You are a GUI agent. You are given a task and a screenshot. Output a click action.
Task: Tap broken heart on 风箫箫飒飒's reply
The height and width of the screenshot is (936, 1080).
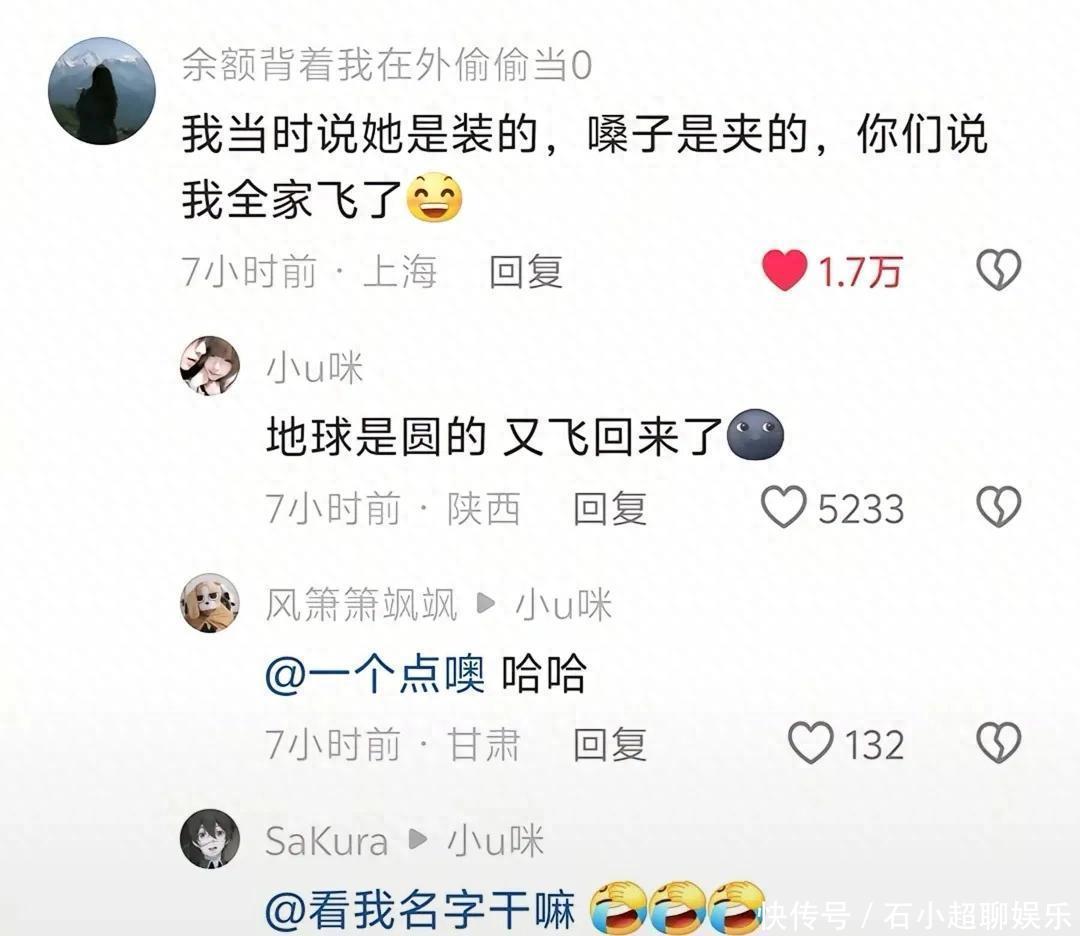999,743
